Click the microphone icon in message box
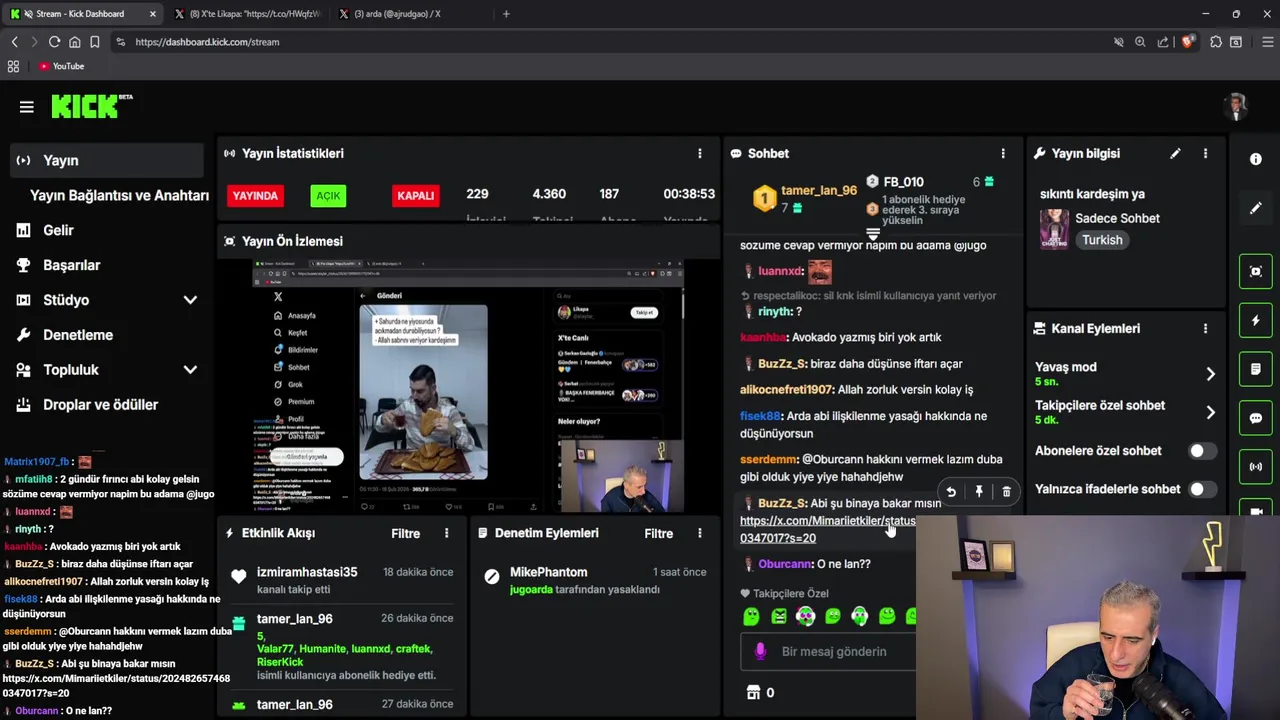 coord(760,651)
